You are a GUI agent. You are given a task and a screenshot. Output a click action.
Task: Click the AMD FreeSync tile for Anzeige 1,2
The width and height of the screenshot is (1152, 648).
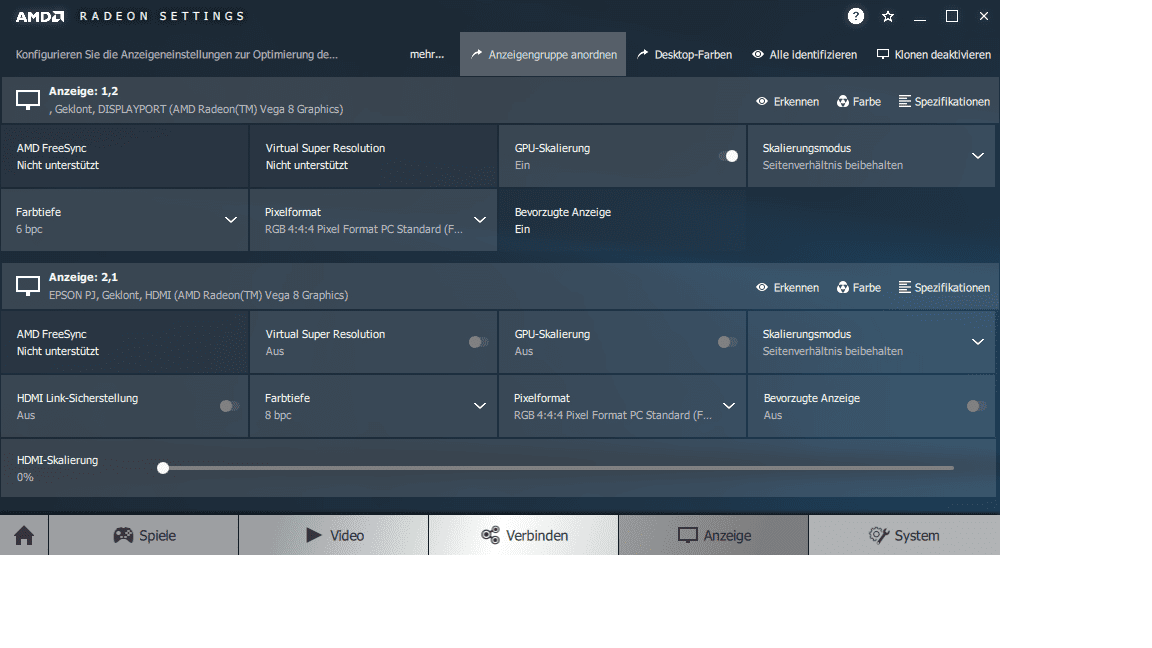[x=125, y=156]
